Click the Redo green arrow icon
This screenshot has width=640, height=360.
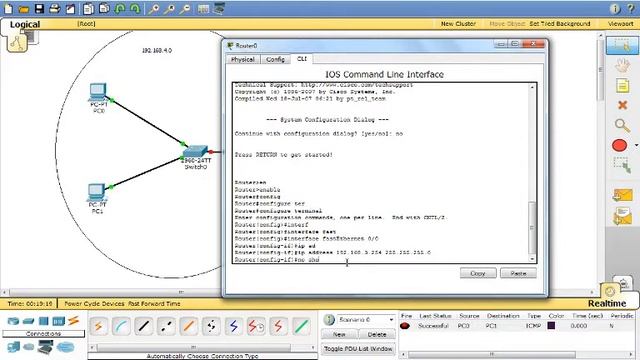135,9
